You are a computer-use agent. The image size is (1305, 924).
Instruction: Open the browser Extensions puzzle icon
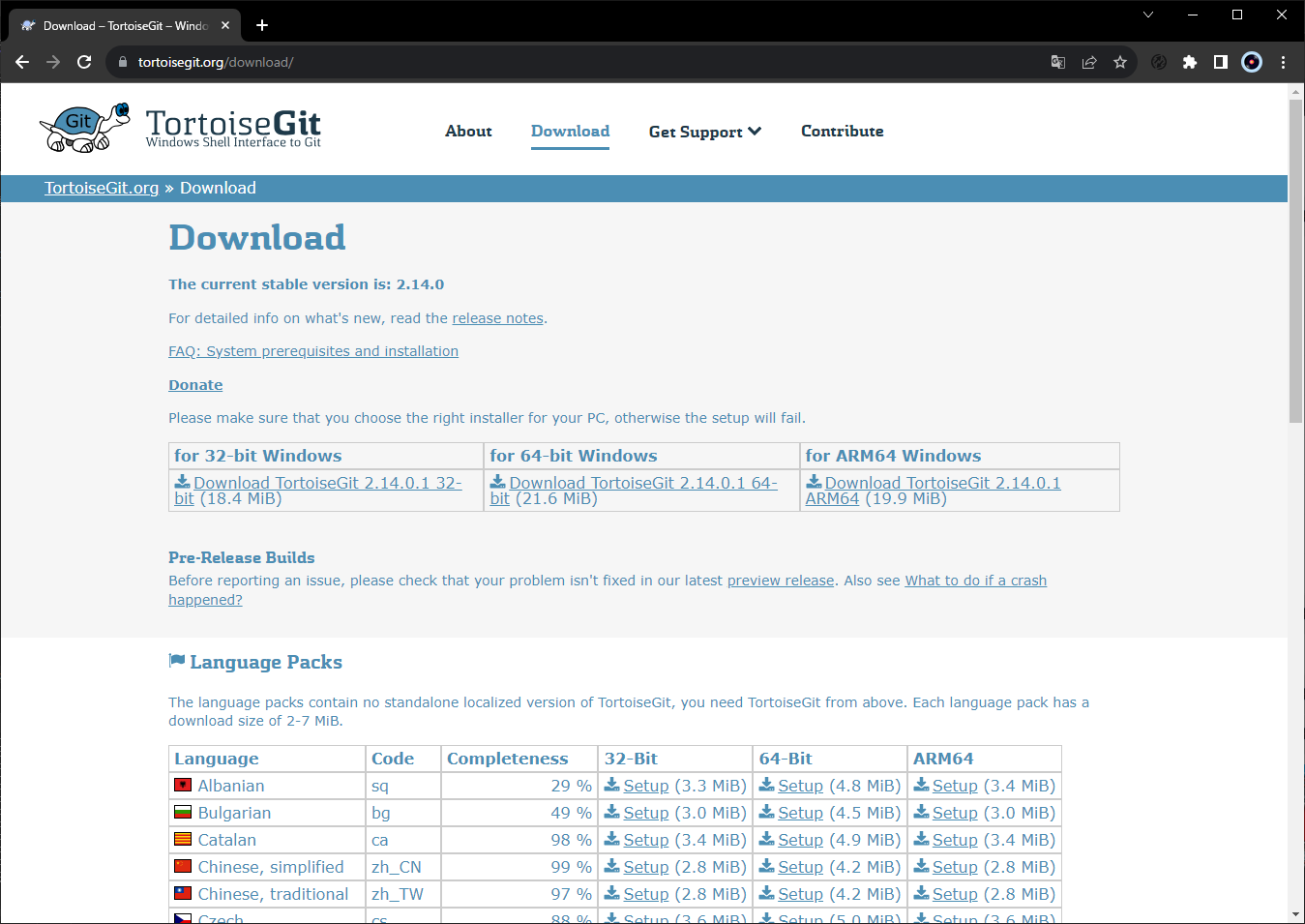(1189, 61)
